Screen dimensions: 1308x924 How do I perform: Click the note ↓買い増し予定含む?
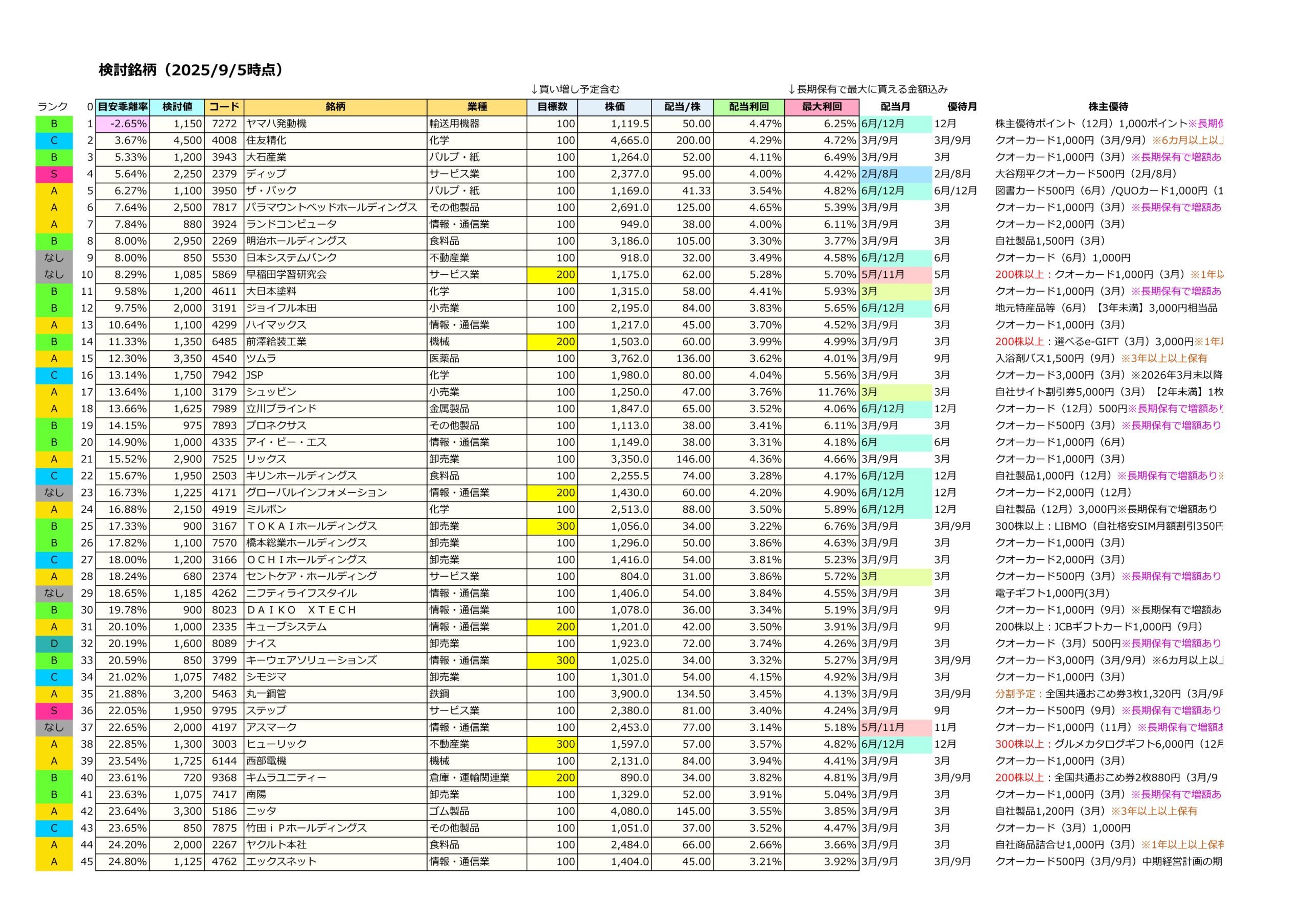point(575,89)
